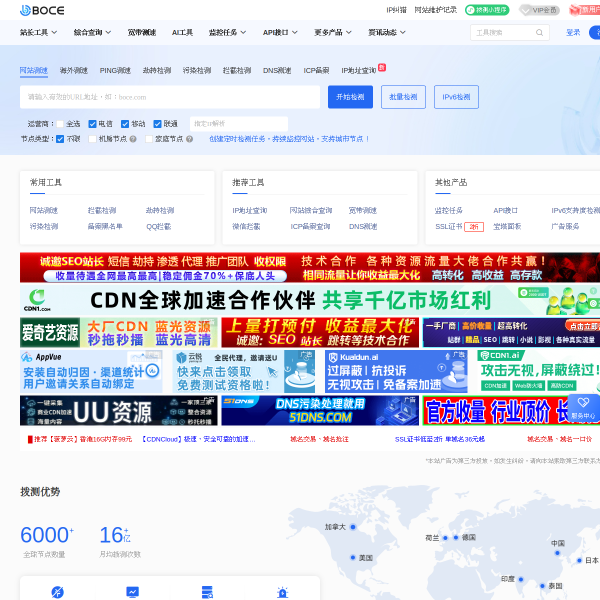This screenshot has width=600, height=600.
Task: Click the 指定IP解析 input field
Action: click(239, 124)
